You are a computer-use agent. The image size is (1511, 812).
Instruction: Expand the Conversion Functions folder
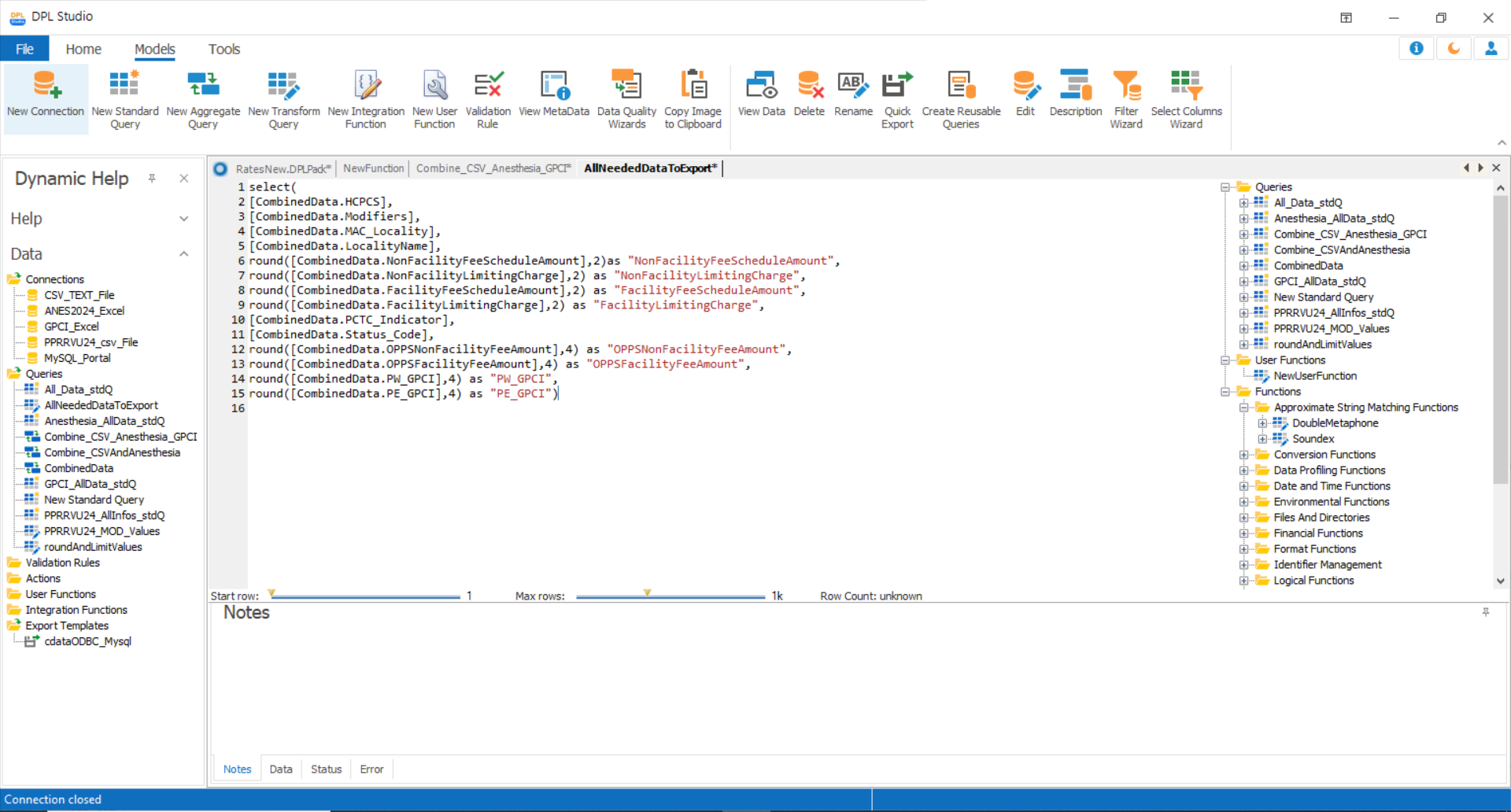click(1243, 455)
